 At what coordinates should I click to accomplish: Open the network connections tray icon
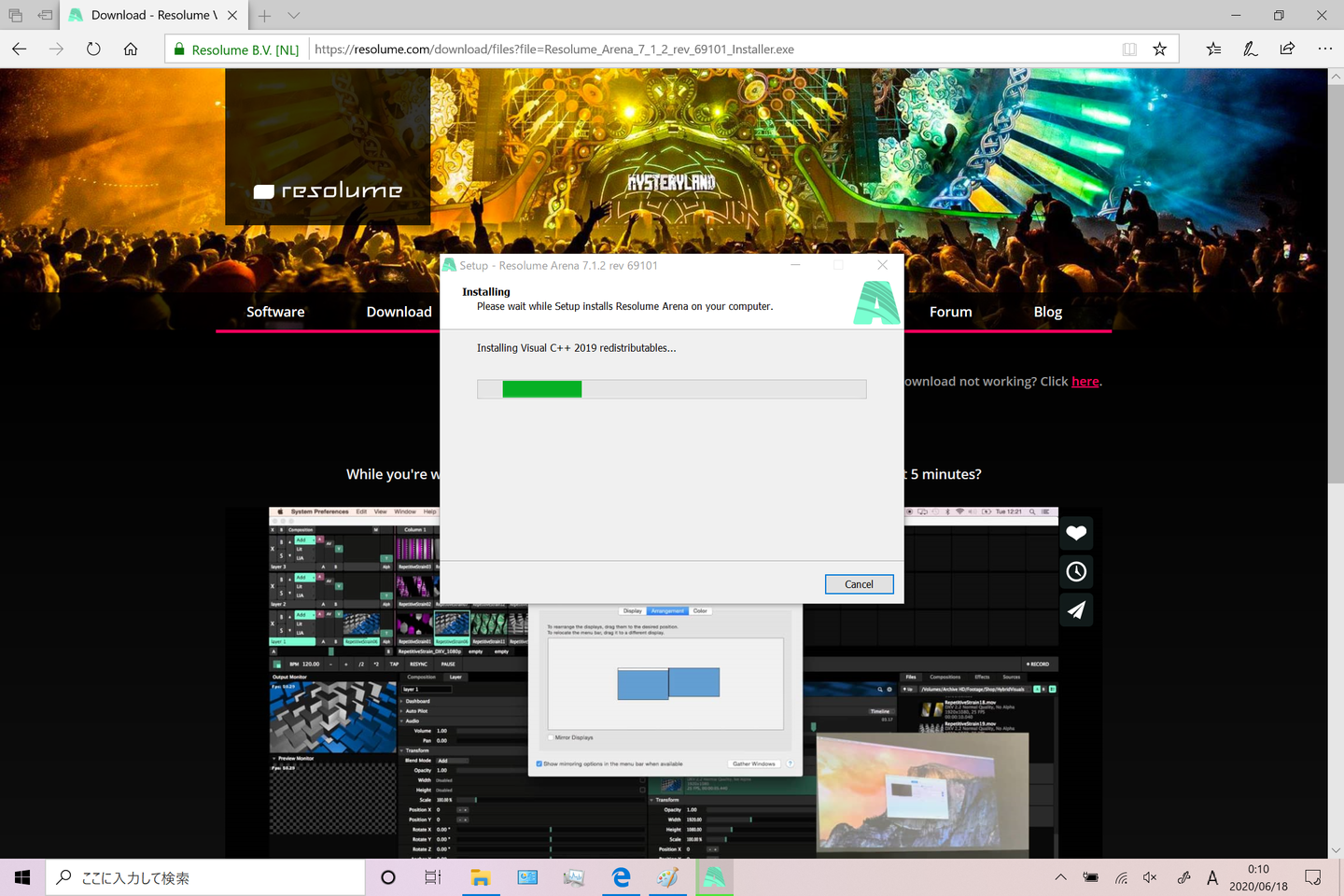pyautogui.click(x=1121, y=877)
